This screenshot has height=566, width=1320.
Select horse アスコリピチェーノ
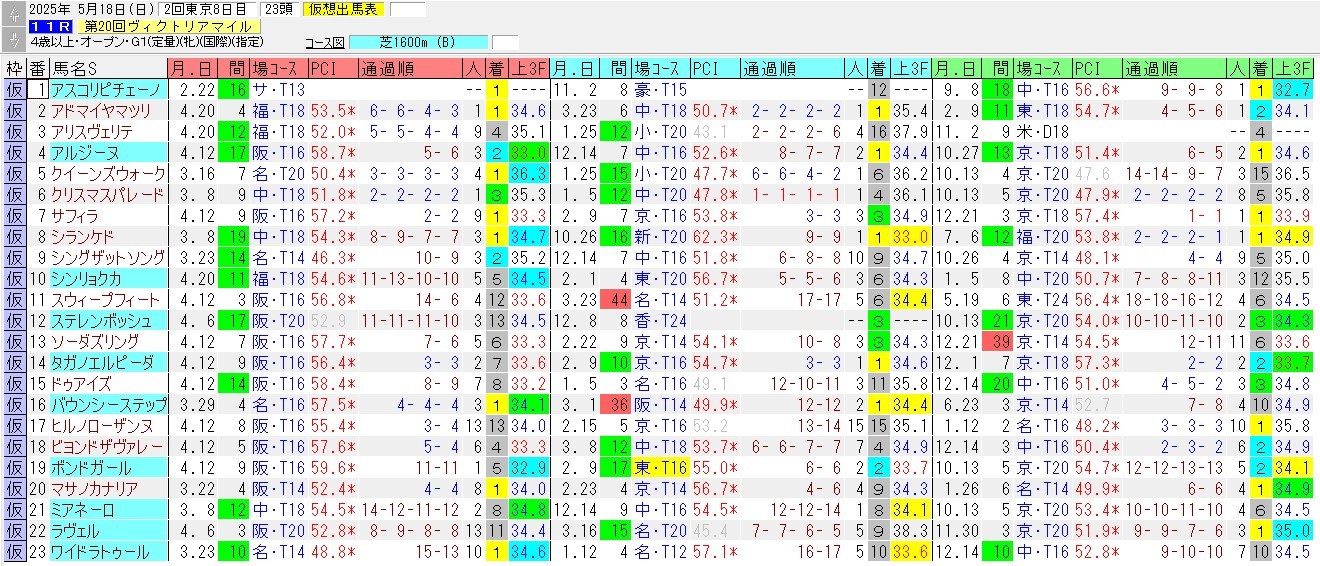tap(107, 89)
